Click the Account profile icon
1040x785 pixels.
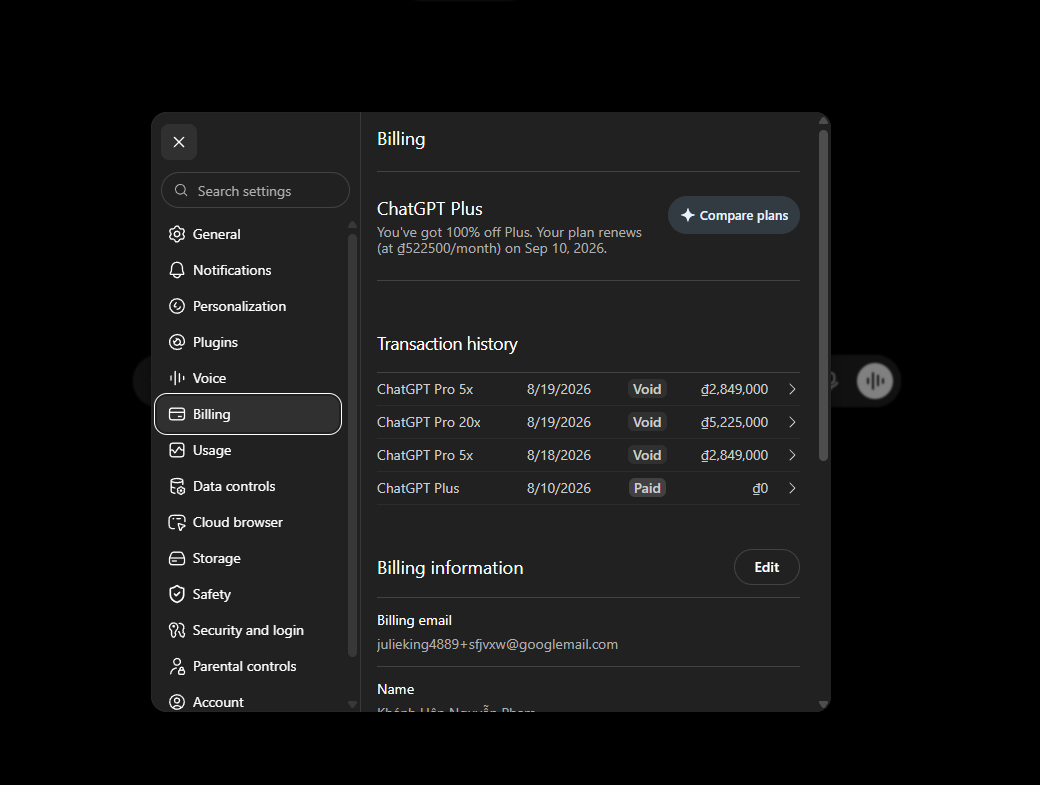click(176, 702)
